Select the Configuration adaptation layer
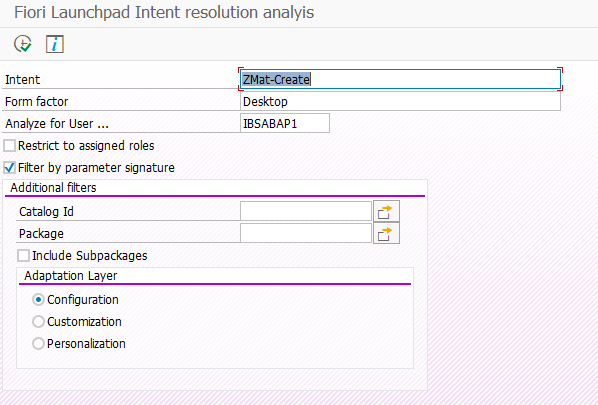The image size is (598, 405). click(x=38, y=300)
